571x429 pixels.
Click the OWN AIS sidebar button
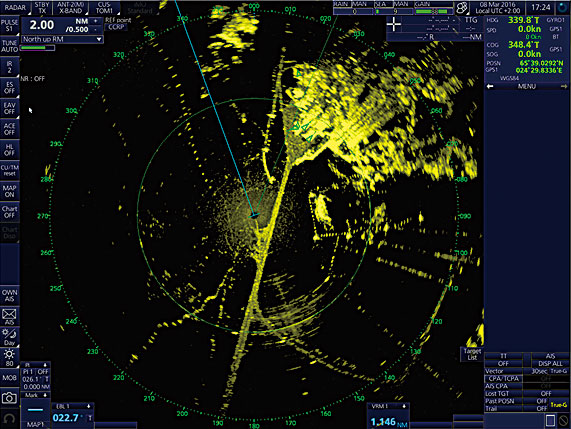click(9, 295)
